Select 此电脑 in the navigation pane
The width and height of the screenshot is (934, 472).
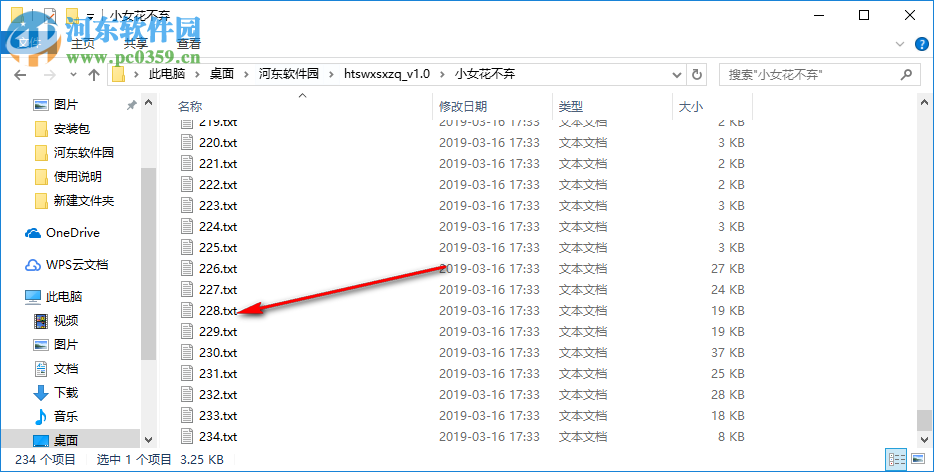(x=64, y=297)
